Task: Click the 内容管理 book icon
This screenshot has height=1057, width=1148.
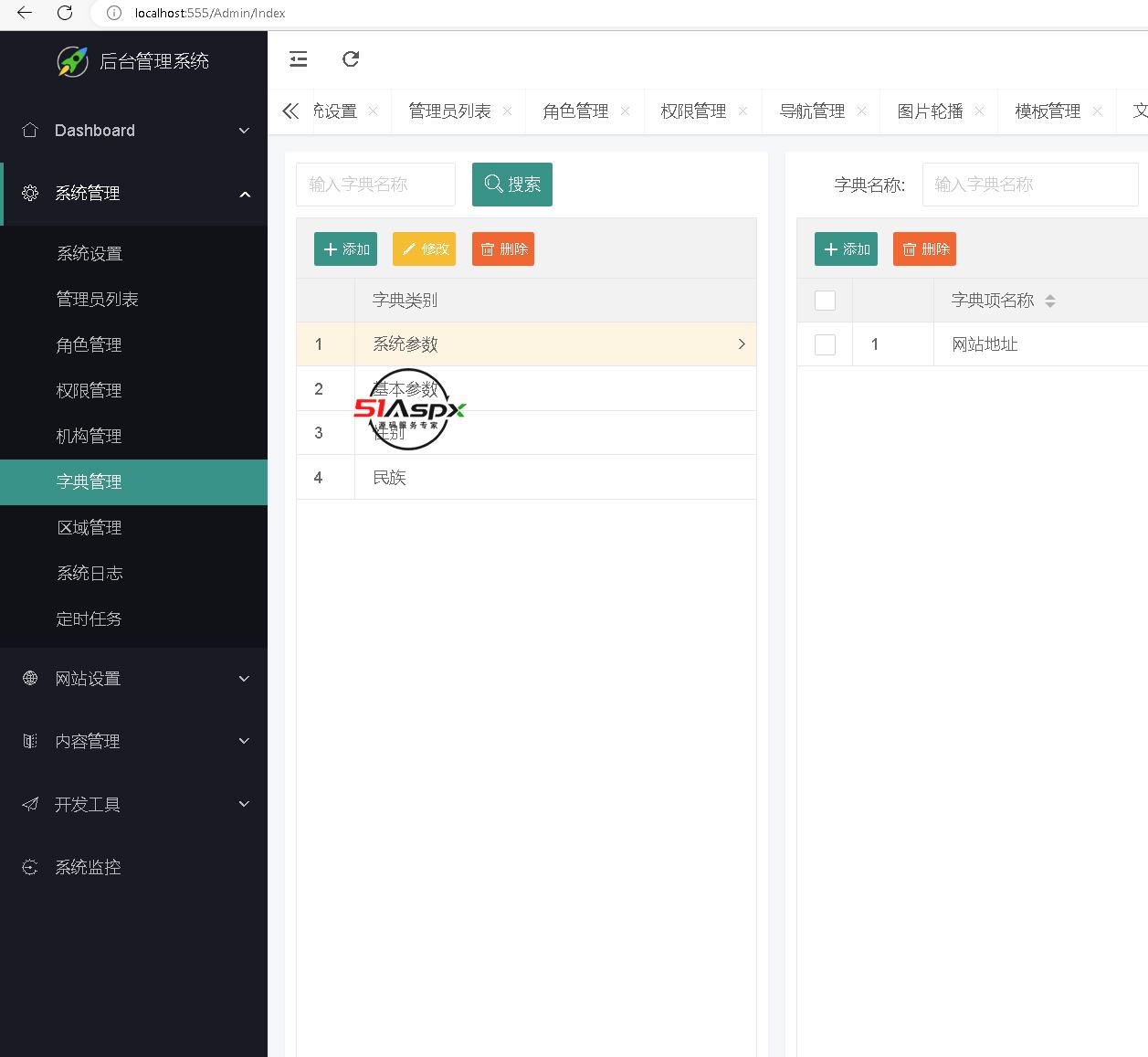Action: coord(30,741)
